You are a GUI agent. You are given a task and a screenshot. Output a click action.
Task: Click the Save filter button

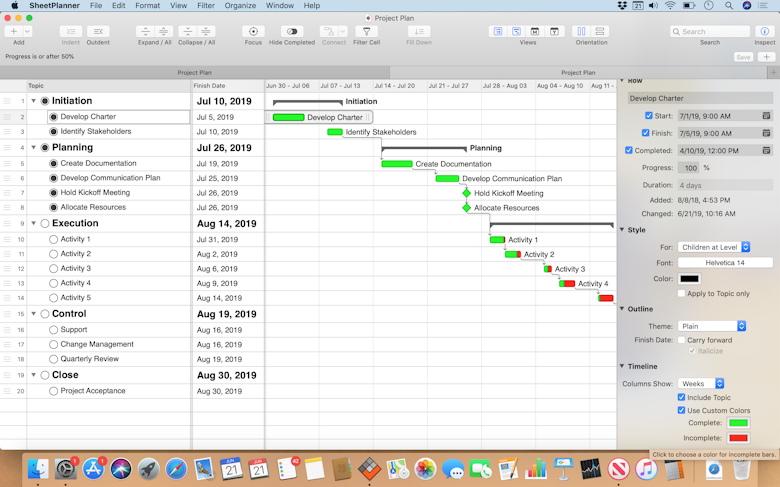coord(743,57)
